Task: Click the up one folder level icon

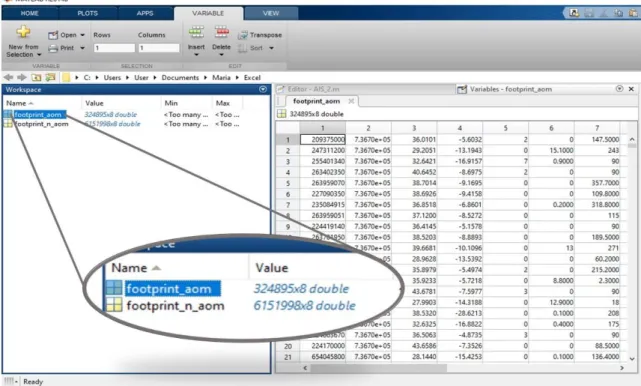Action: (36, 77)
